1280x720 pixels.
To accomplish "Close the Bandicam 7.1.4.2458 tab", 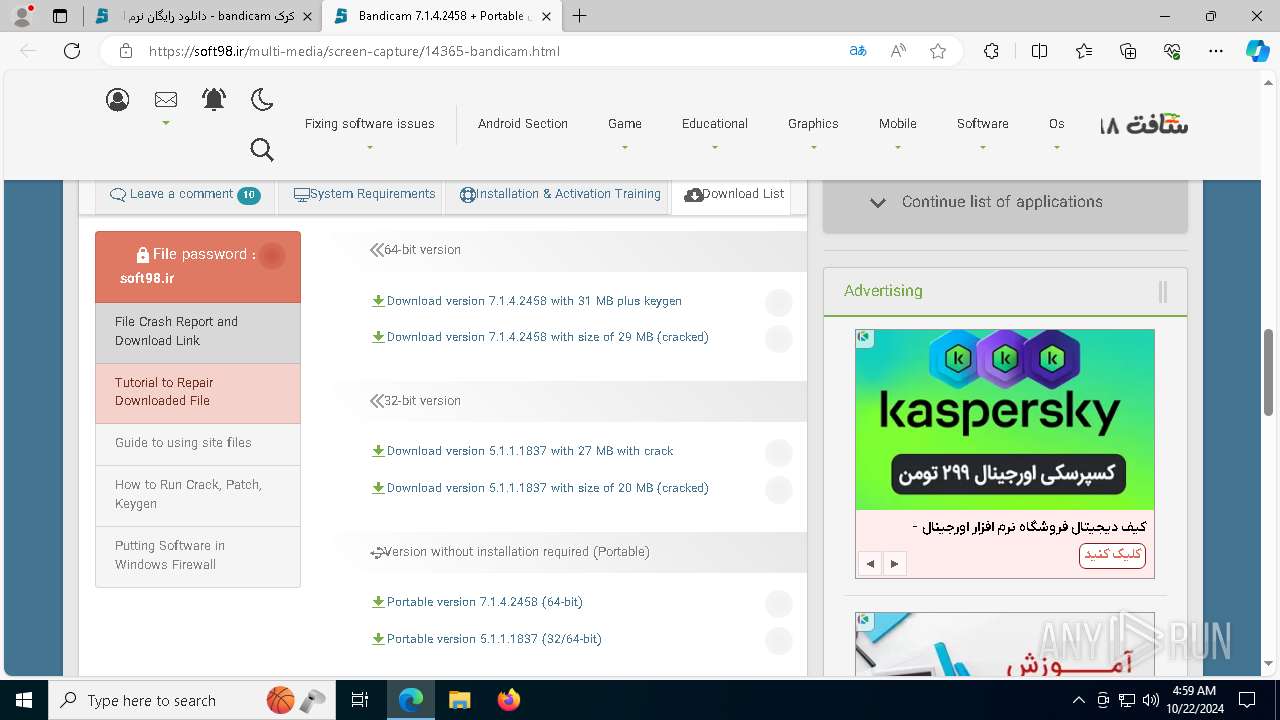I will coord(548,16).
